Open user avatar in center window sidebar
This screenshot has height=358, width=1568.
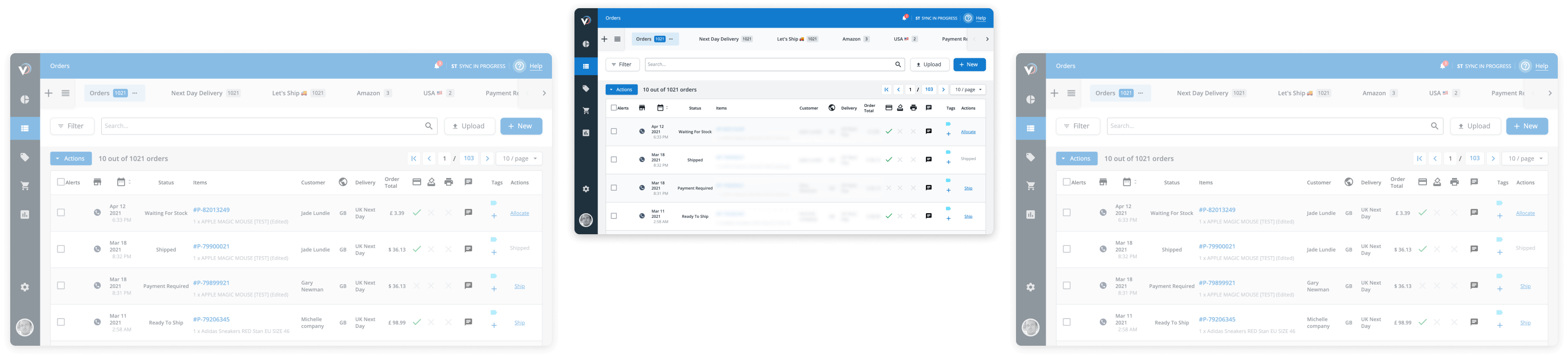(x=586, y=220)
